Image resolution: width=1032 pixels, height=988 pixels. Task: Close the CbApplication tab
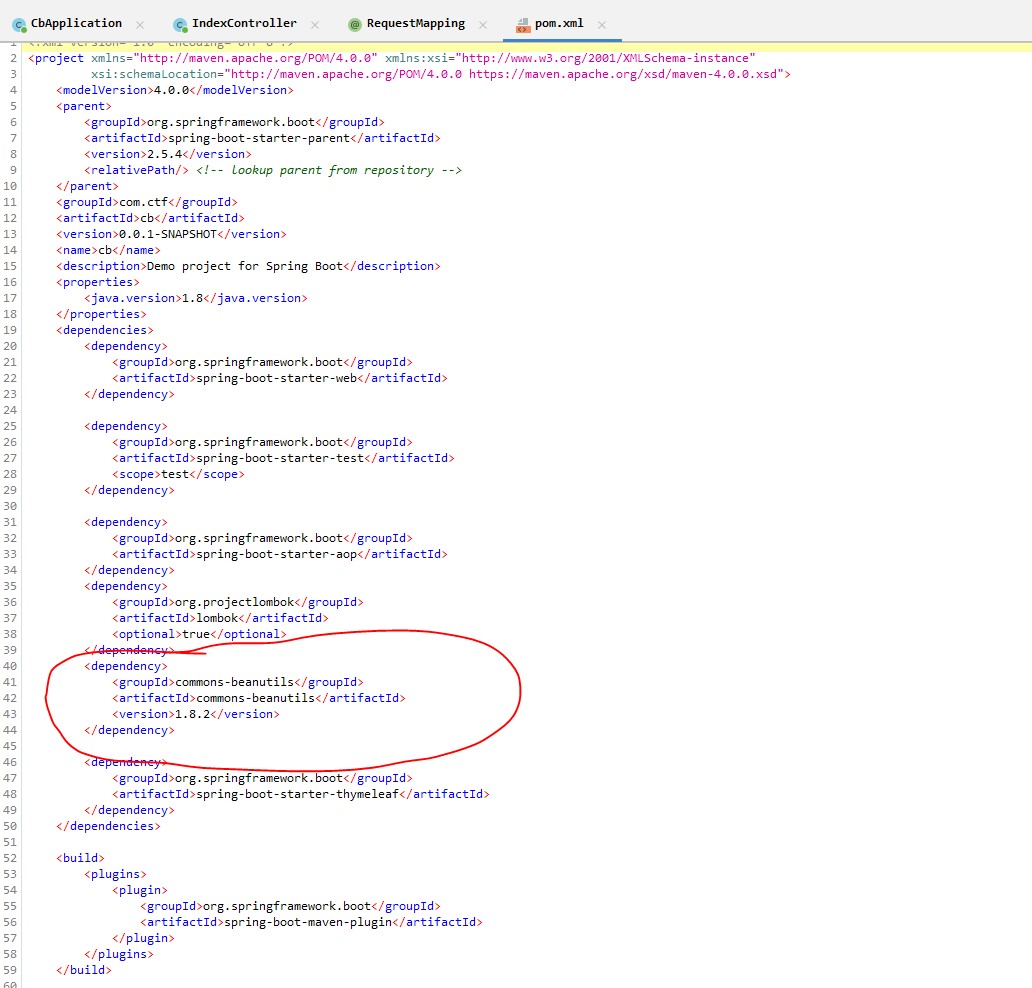140,25
